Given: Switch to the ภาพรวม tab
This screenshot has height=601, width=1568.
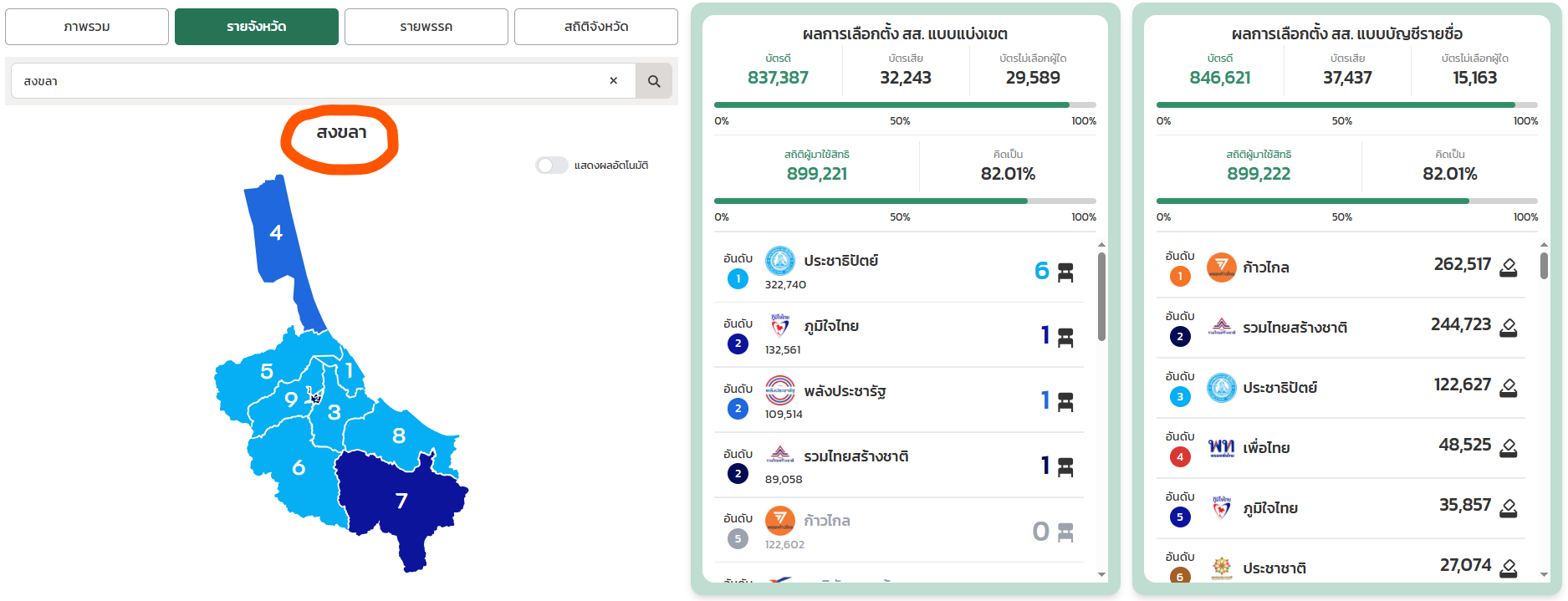Looking at the screenshot, I should click(x=87, y=27).
